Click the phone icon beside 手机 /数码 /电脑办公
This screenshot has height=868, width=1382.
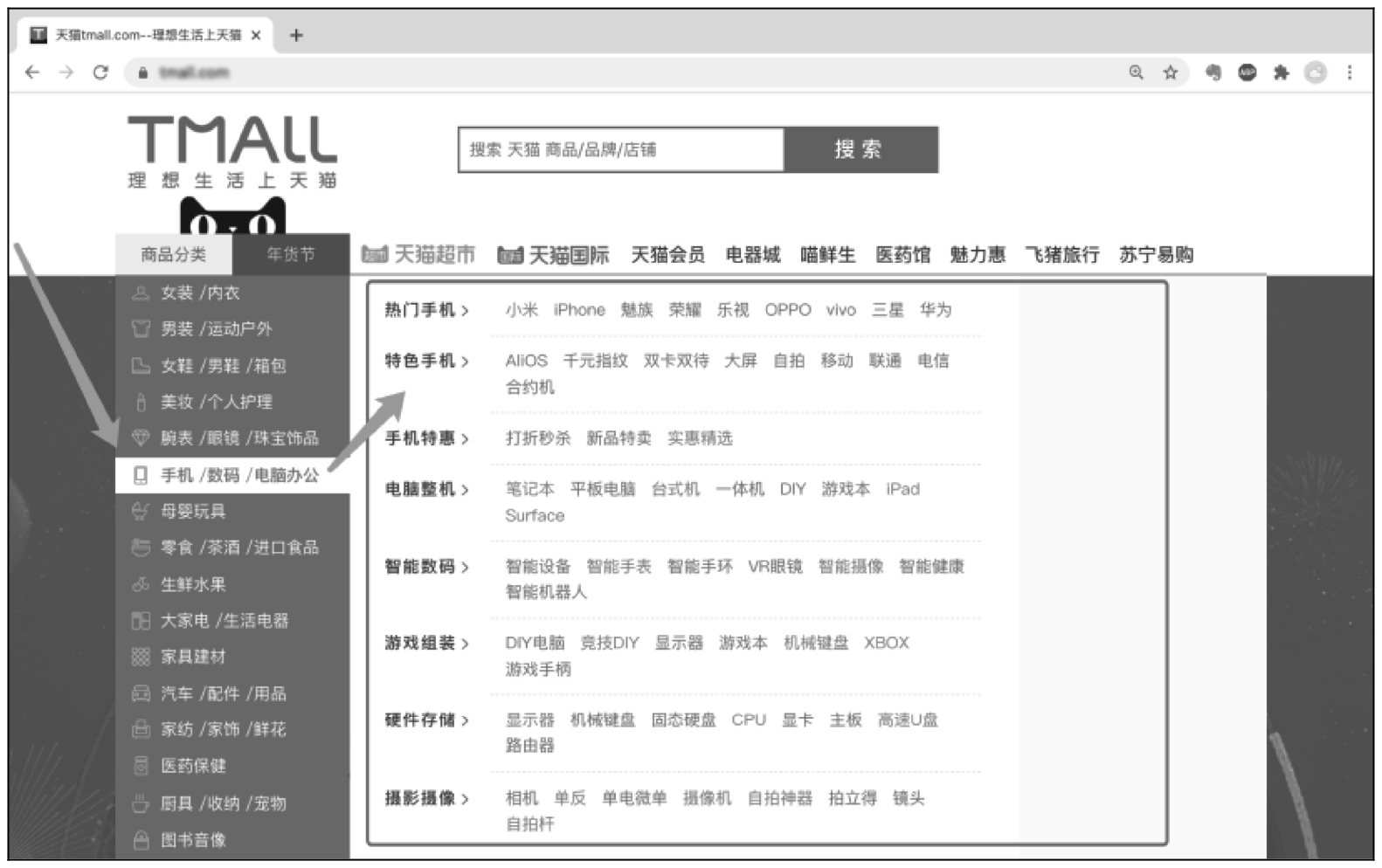point(141,475)
